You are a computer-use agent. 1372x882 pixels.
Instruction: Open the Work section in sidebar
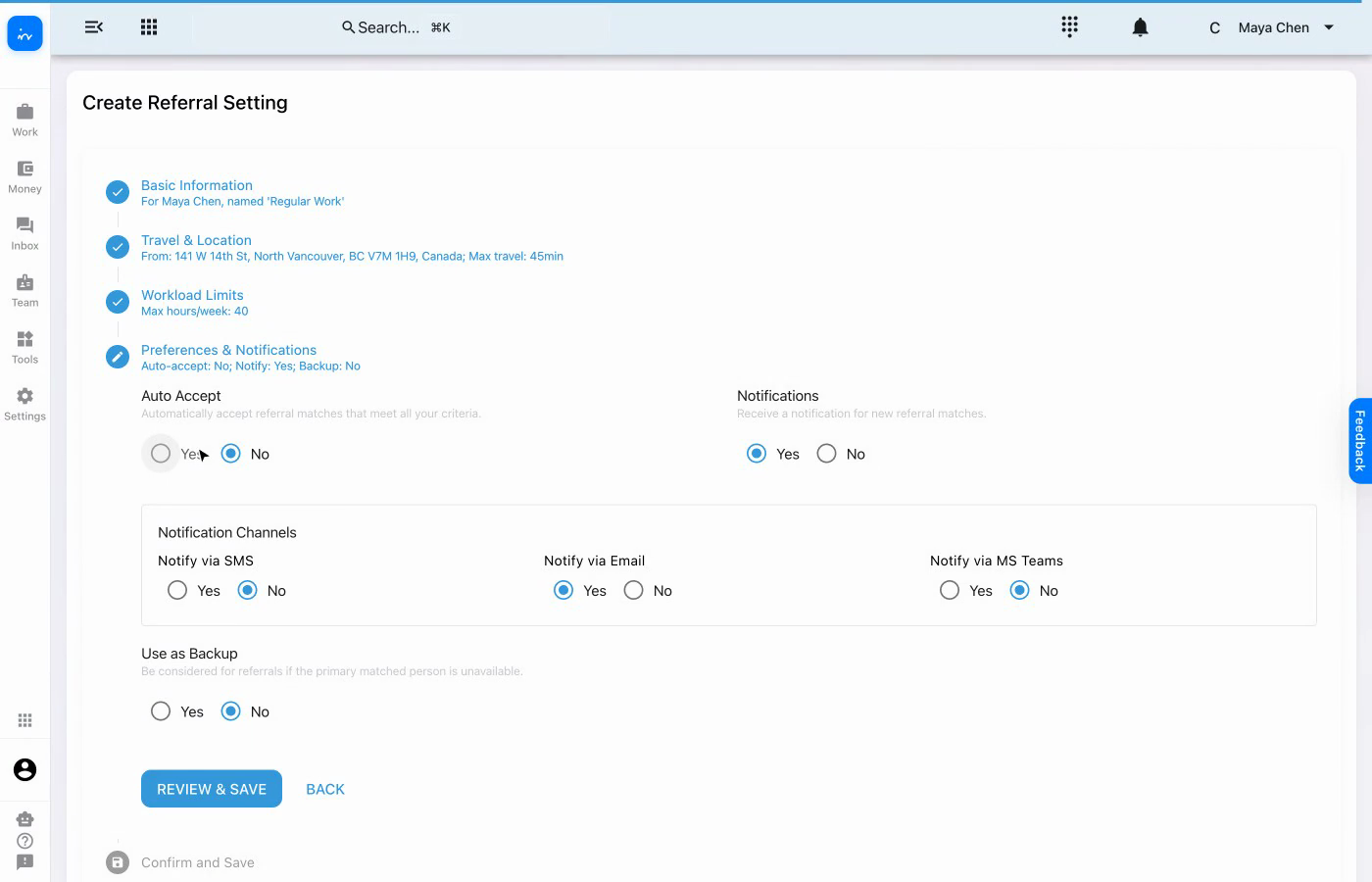click(24, 120)
